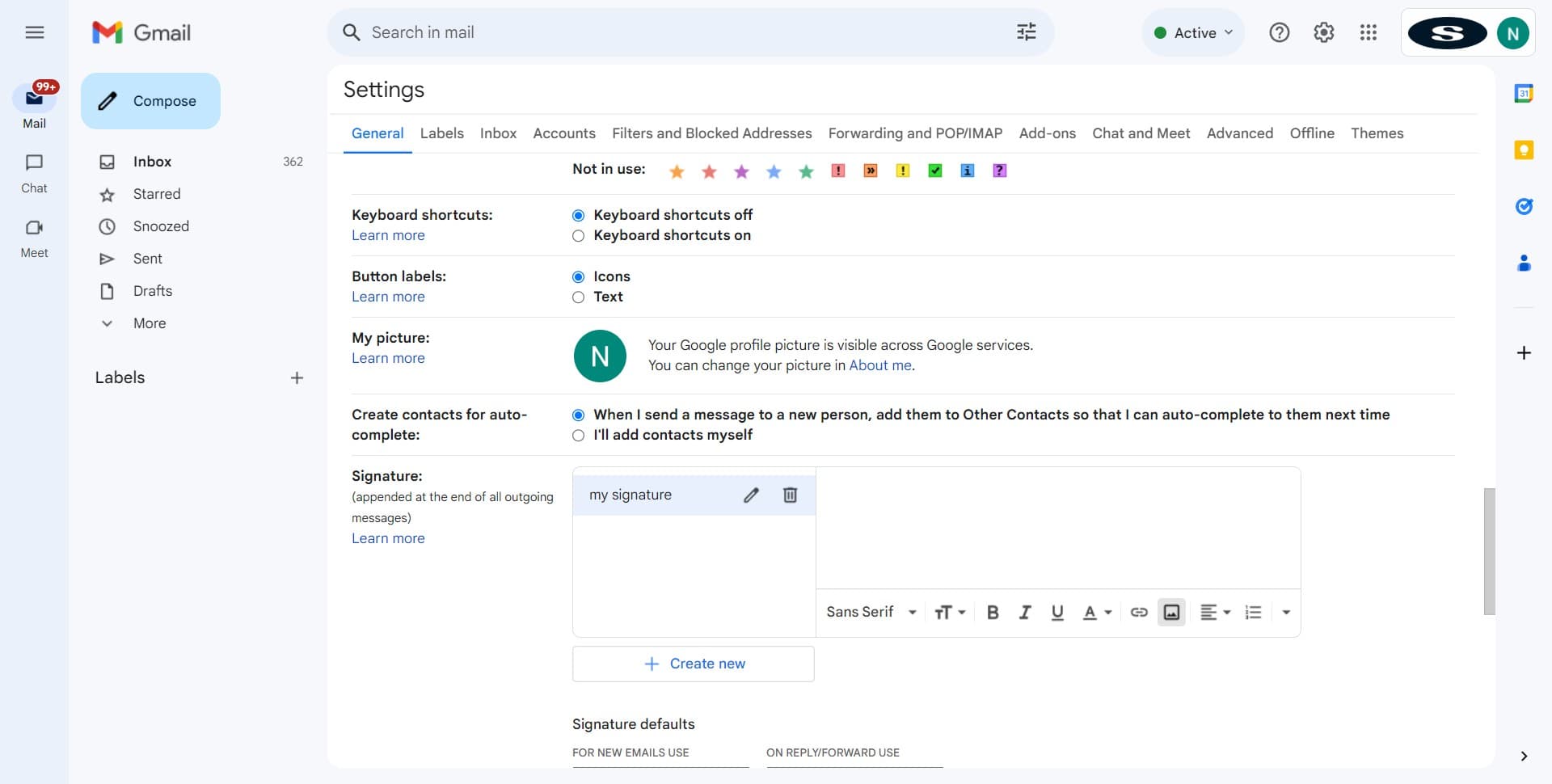This screenshot has height=784, width=1552.
Task: Expand the More section in the sidebar
Action: (150, 323)
